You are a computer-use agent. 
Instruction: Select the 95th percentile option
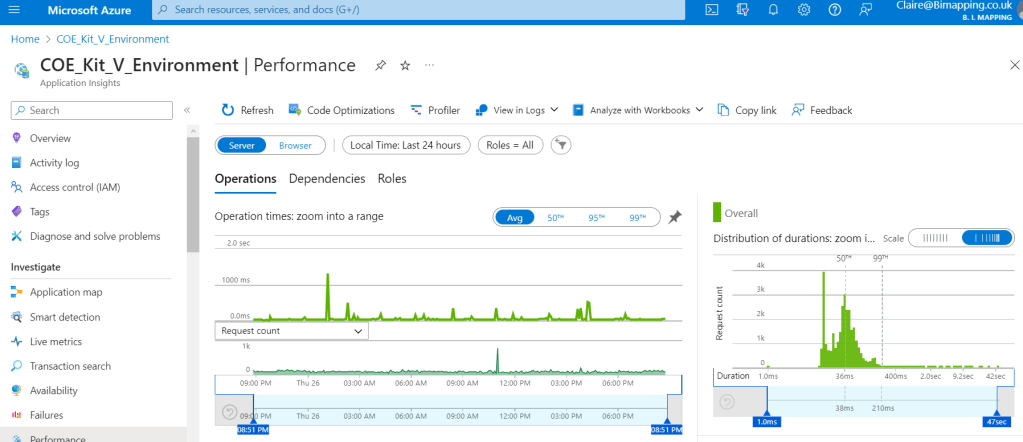pos(598,217)
